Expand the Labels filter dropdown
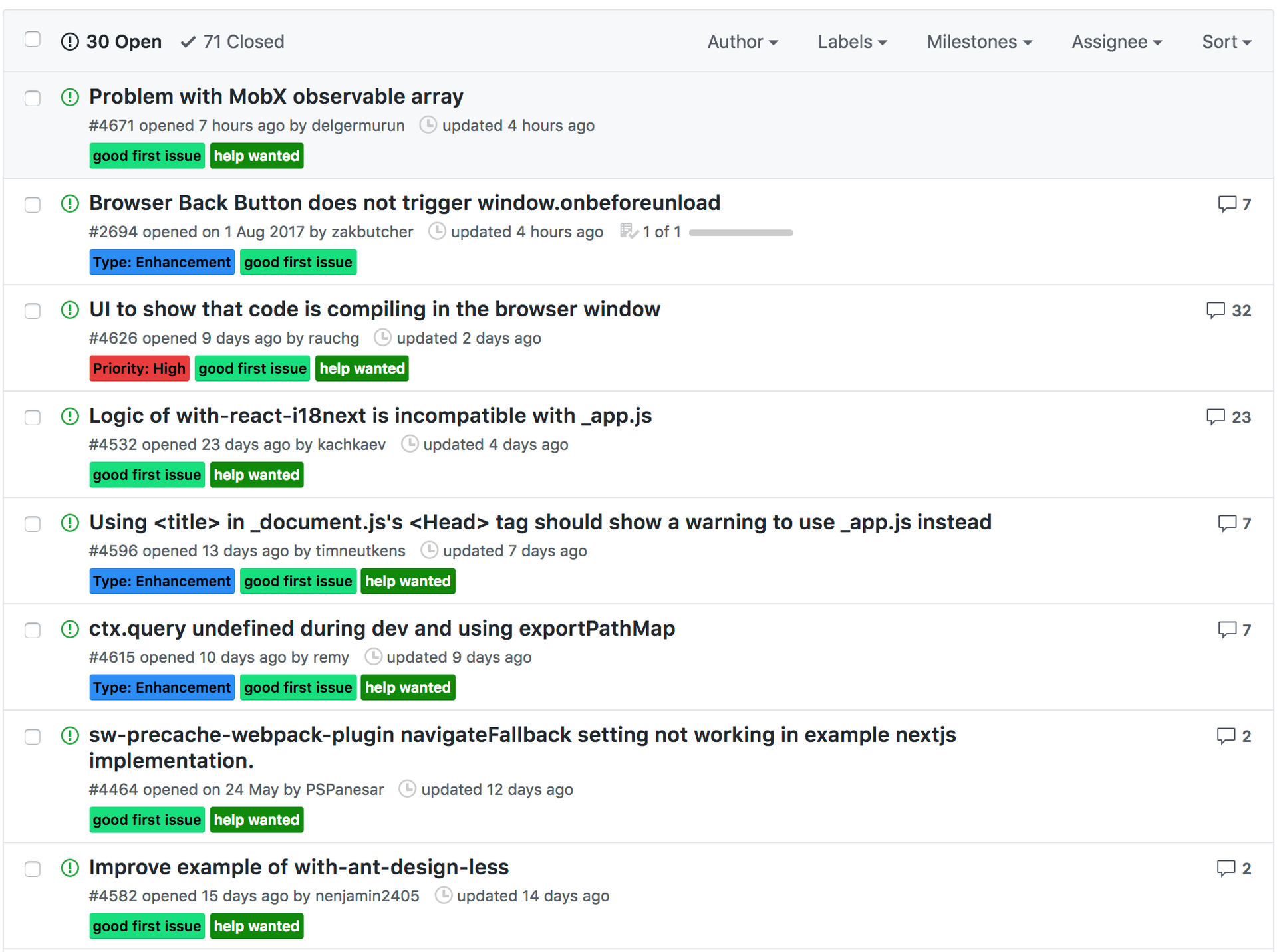Image resolution: width=1277 pixels, height=952 pixels. (x=852, y=42)
